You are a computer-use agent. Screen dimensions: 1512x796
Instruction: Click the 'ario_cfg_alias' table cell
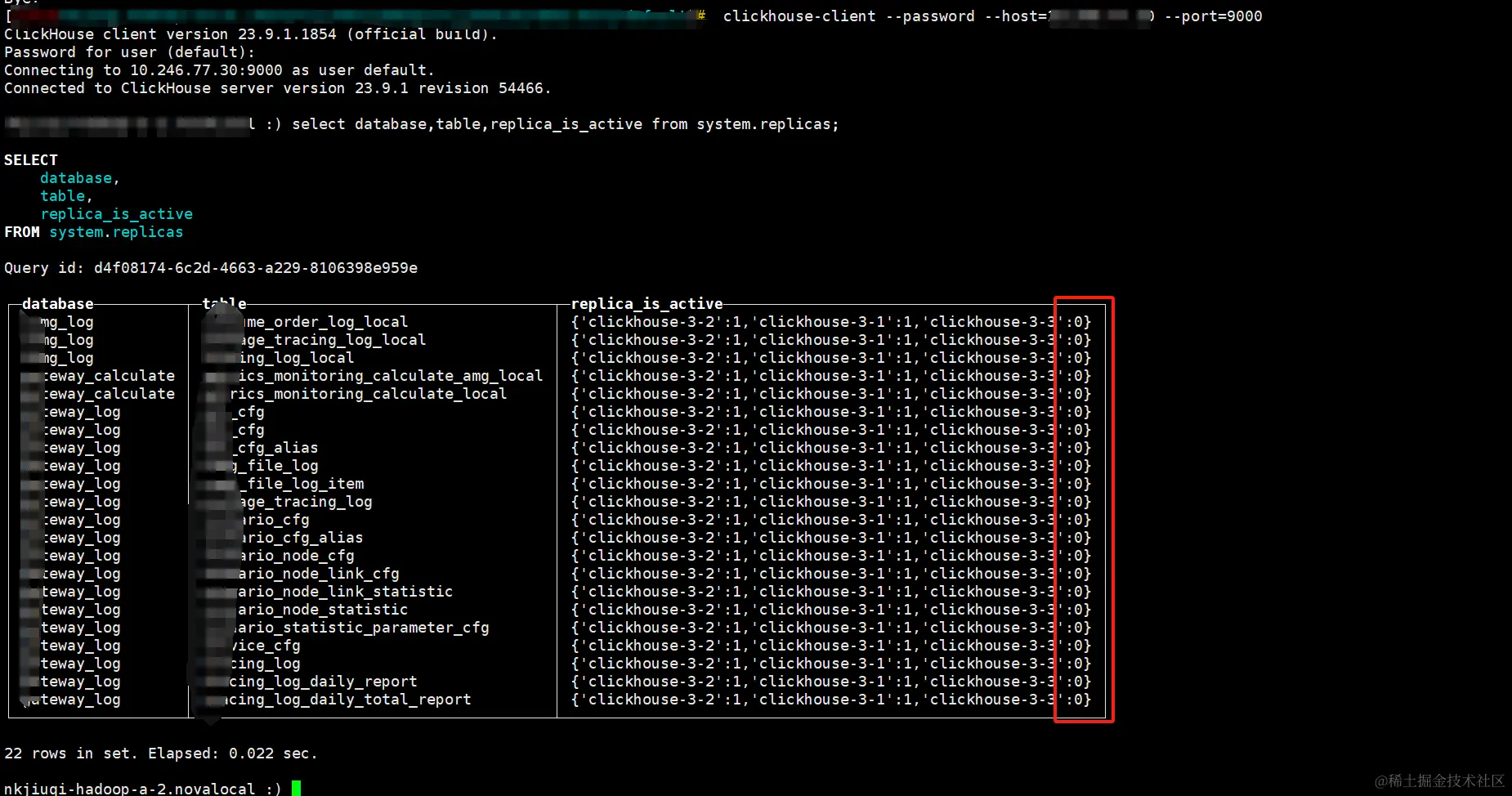pyautogui.click(x=301, y=538)
